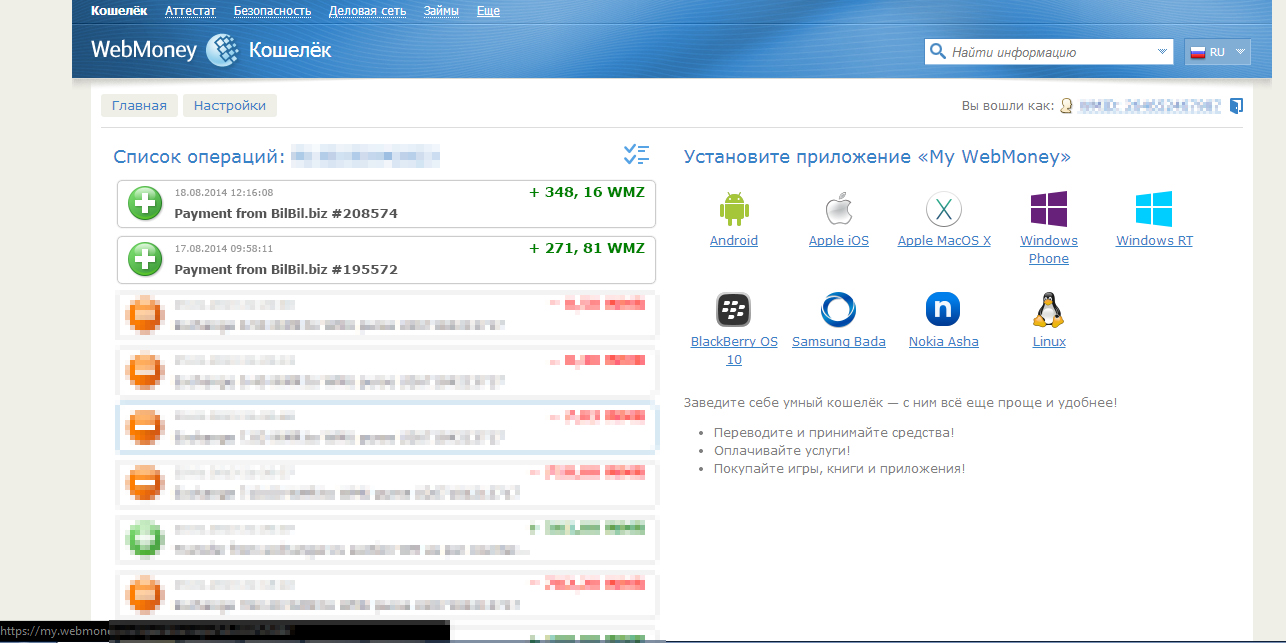Click green plus icon of payment #208574
The width and height of the screenshot is (1286, 643).
[145, 204]
